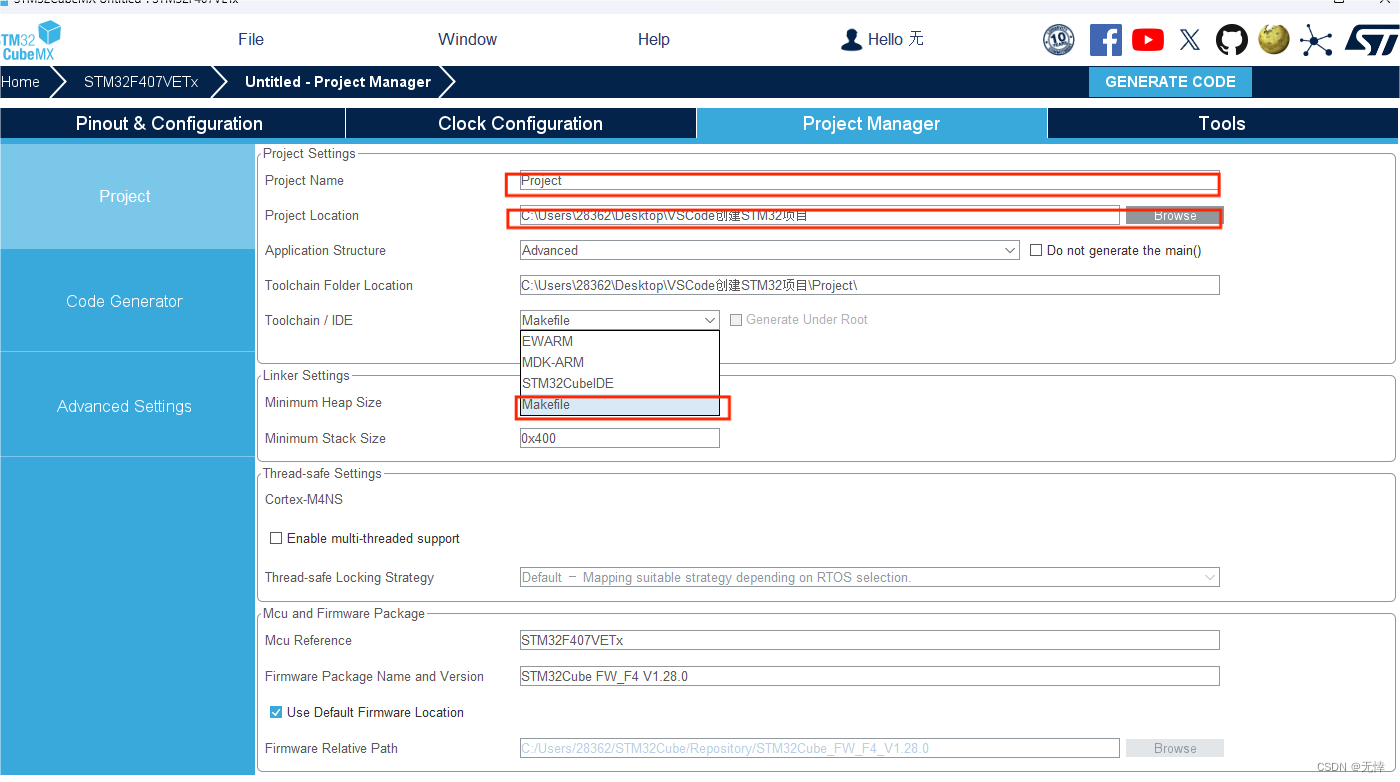Open the File menu
This screenshot has width=1400, height=782.
click(251, 40)
